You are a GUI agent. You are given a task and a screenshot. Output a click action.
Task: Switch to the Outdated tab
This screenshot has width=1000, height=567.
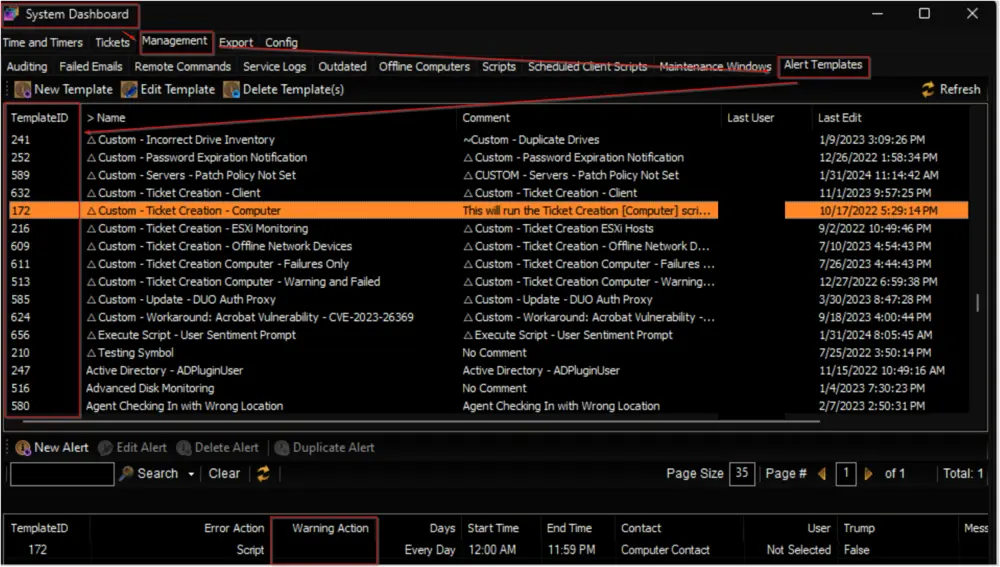(x=342, y=66)
